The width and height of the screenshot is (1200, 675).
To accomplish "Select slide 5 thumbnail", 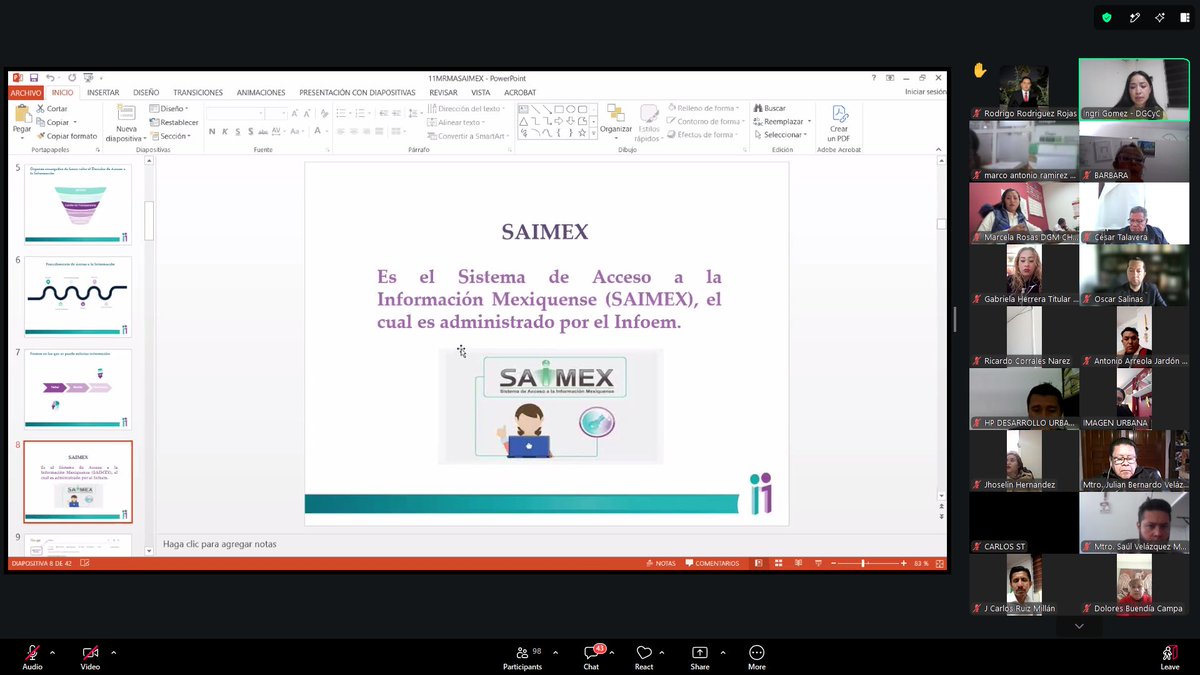I will (77, 204).
